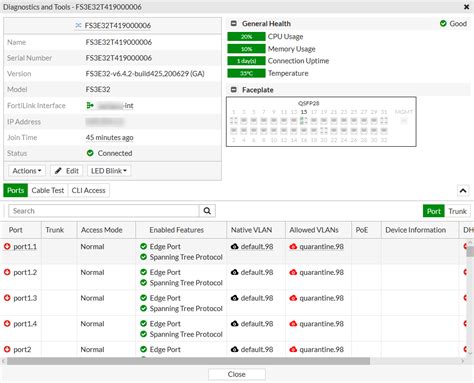The height and width of the screenshot is (383, 474).
Task: Open the Actions dropdown menu
Action: 27,171
